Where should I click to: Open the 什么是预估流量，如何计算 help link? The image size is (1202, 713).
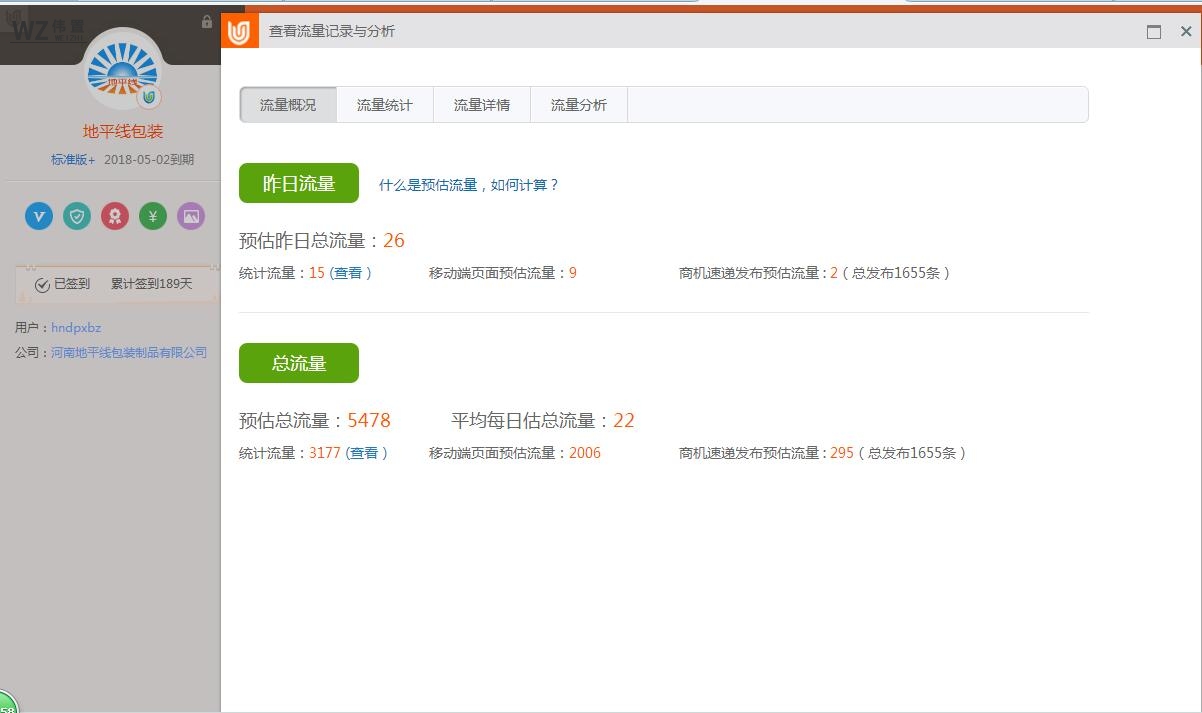[x=469, y=185]
